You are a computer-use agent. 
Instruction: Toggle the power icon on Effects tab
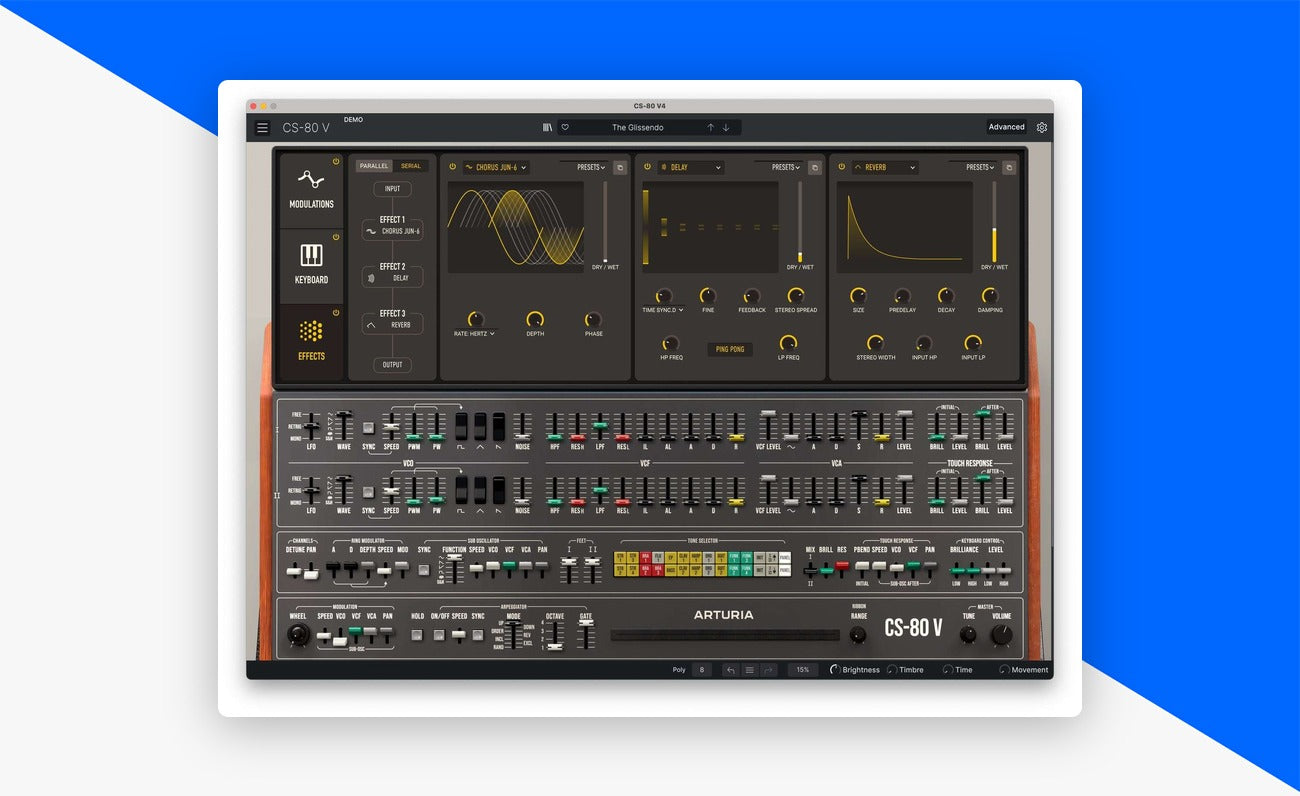336,313
